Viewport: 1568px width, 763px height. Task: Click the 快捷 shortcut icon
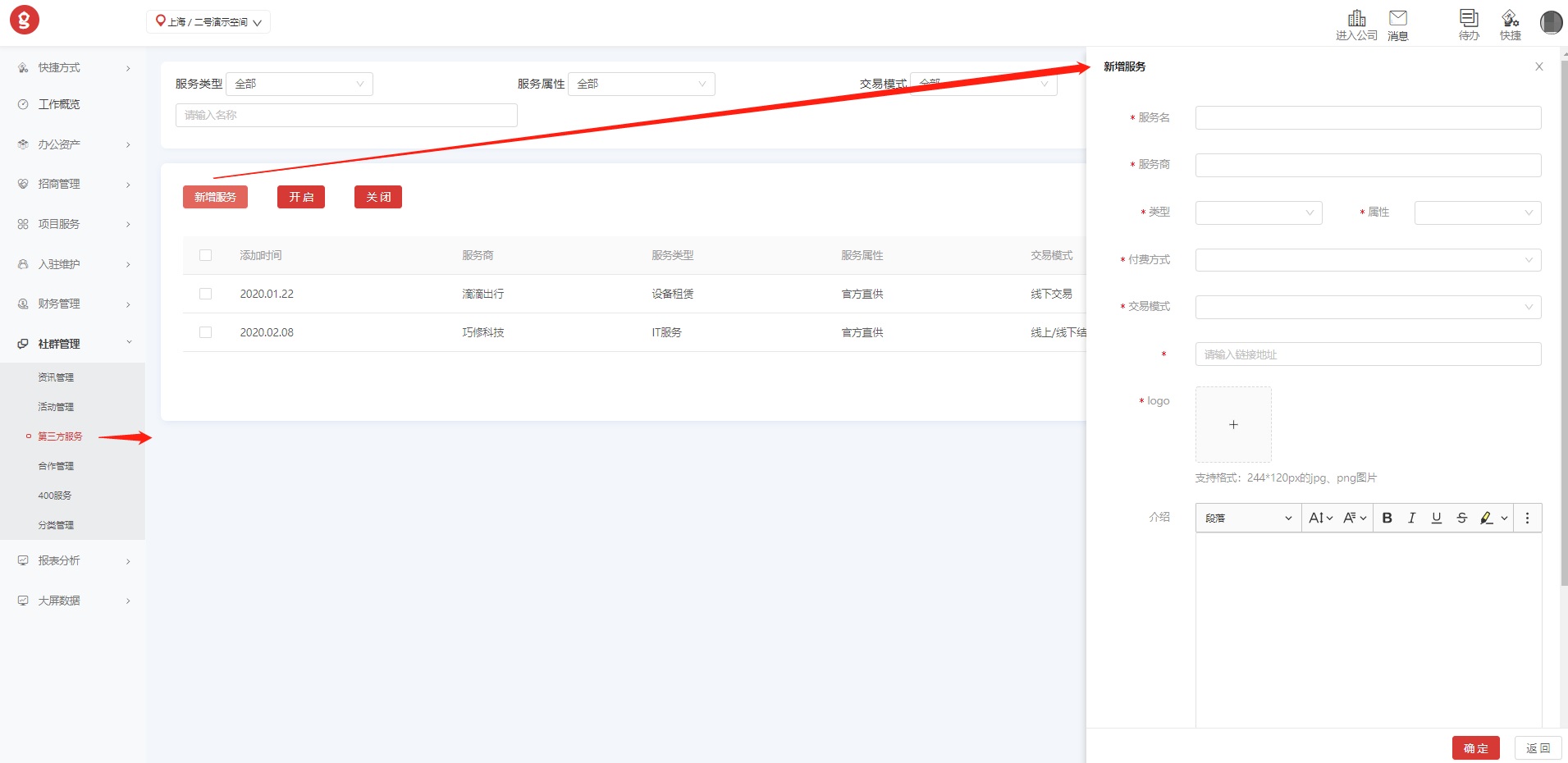pyautogui.click(x=1510, y=19)
